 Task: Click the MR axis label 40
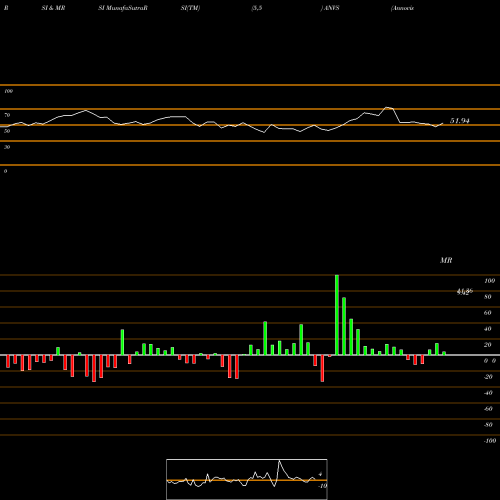coord(488,329)
